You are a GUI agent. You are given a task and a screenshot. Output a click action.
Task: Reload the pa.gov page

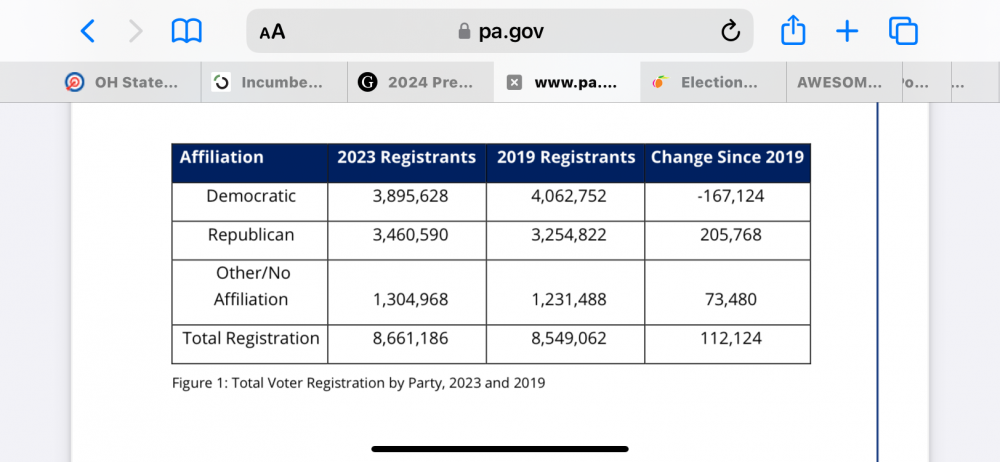[730, 32]
